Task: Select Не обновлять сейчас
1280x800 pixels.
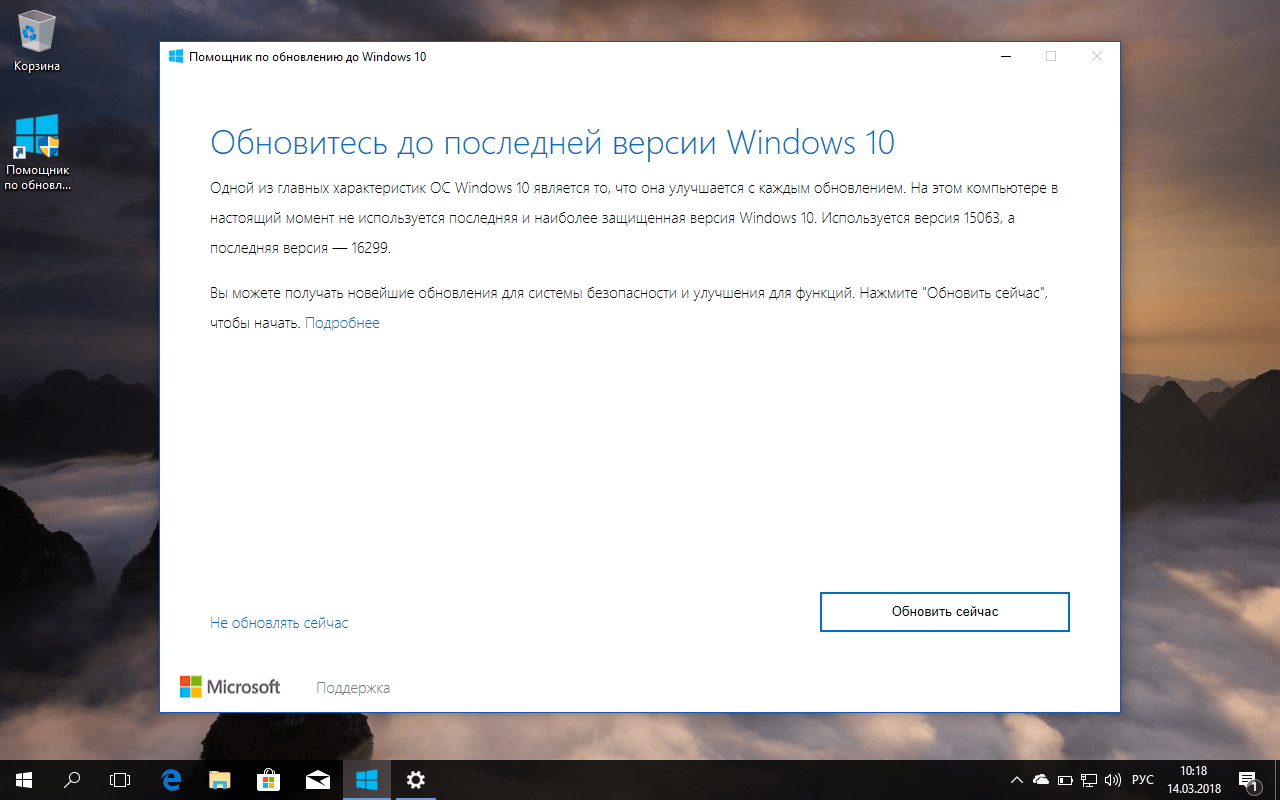Action: click(x=279, y=622)
